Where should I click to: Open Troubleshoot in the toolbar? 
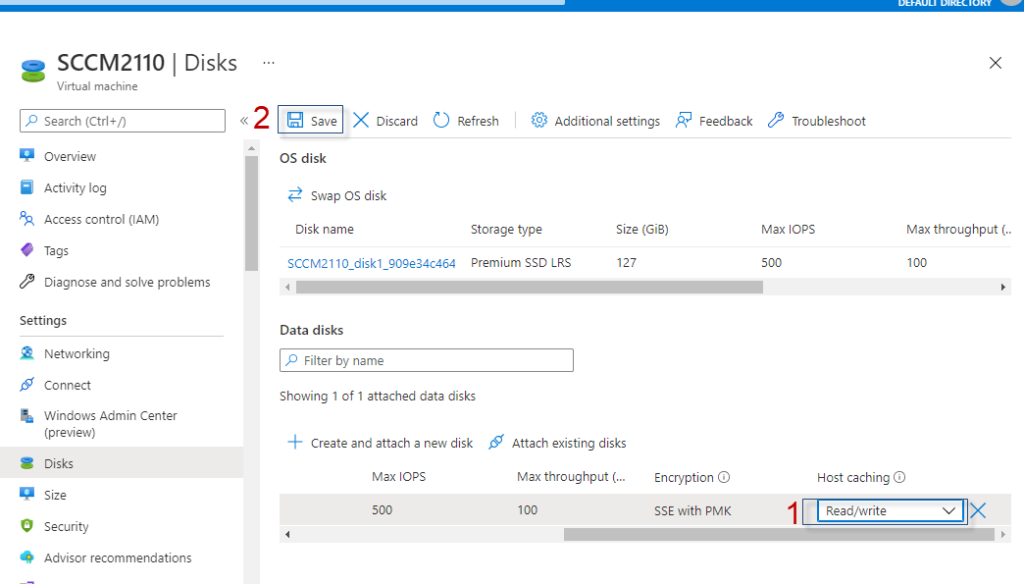(816, 121)
